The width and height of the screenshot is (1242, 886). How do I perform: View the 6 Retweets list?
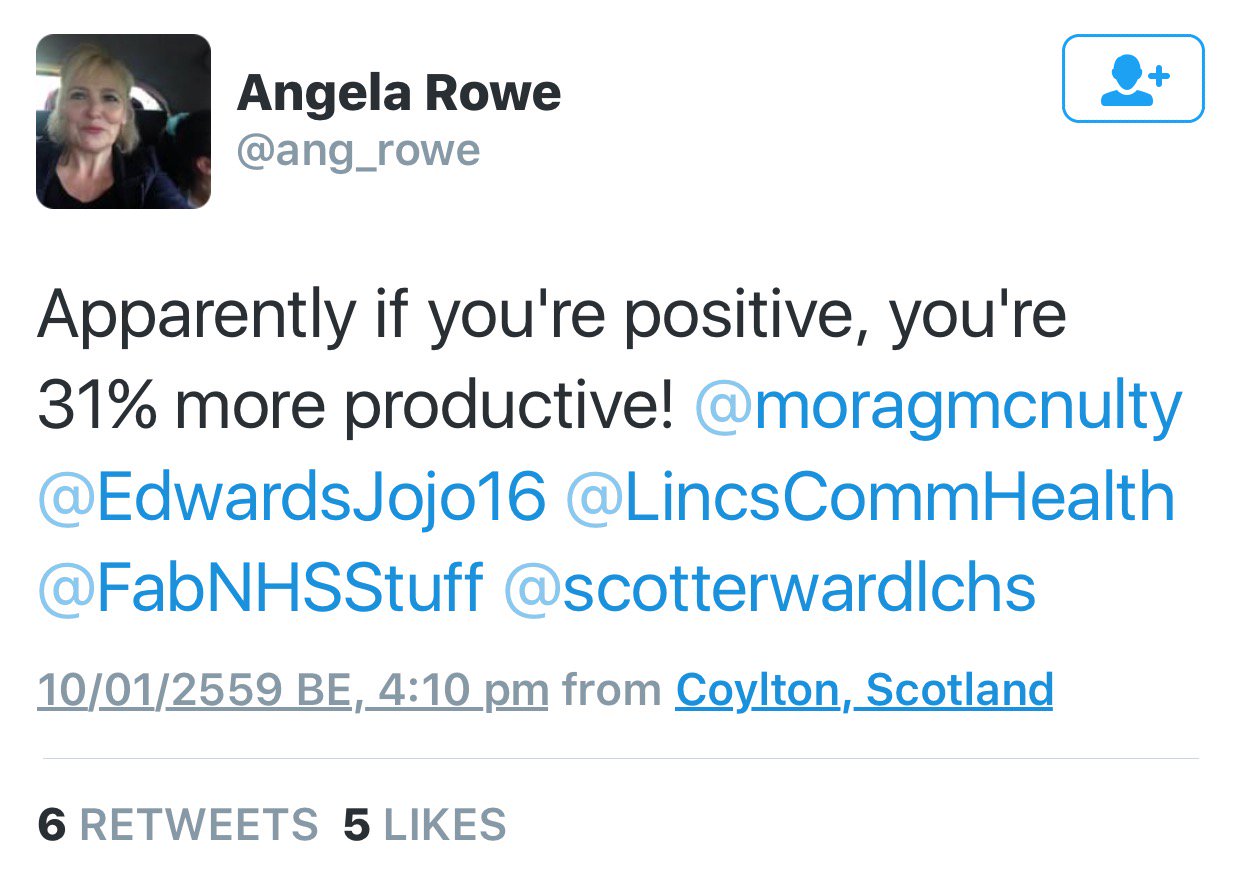pos(178,825)
